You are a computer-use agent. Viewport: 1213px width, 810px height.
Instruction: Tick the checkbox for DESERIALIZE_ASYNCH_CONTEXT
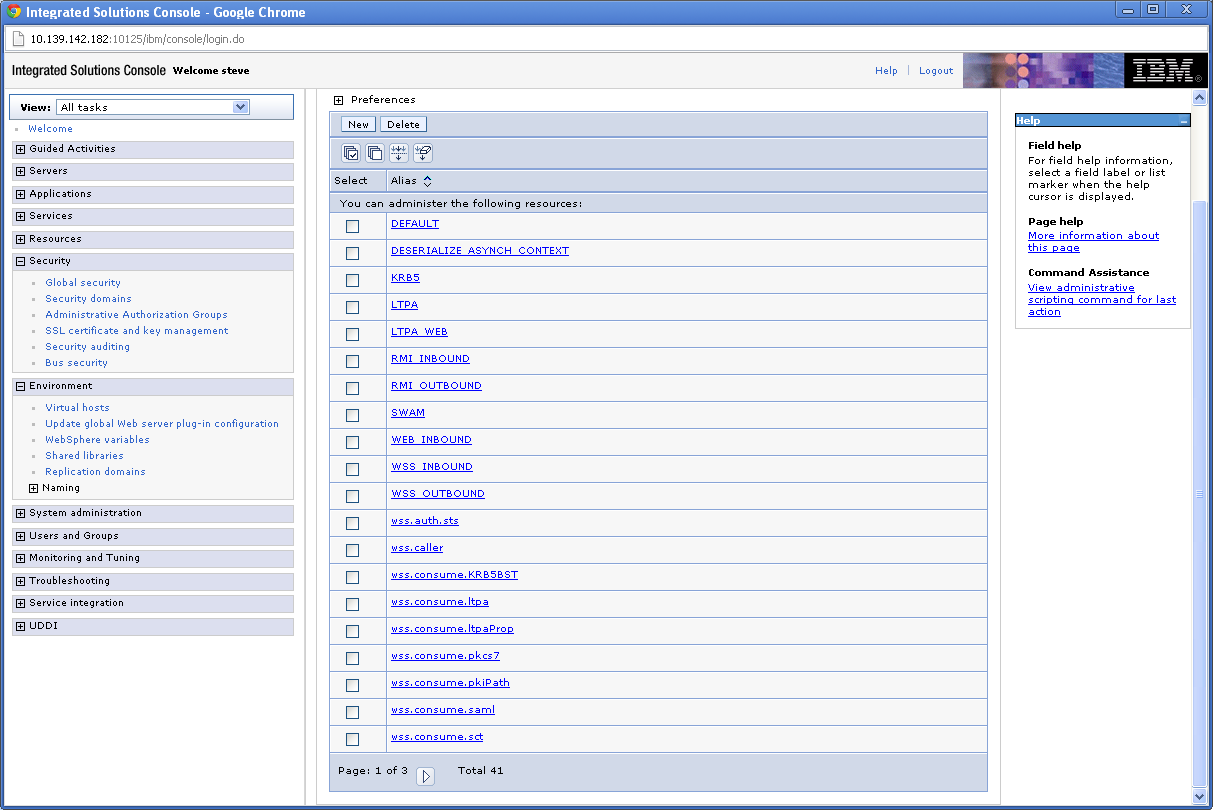click(352, 253)
